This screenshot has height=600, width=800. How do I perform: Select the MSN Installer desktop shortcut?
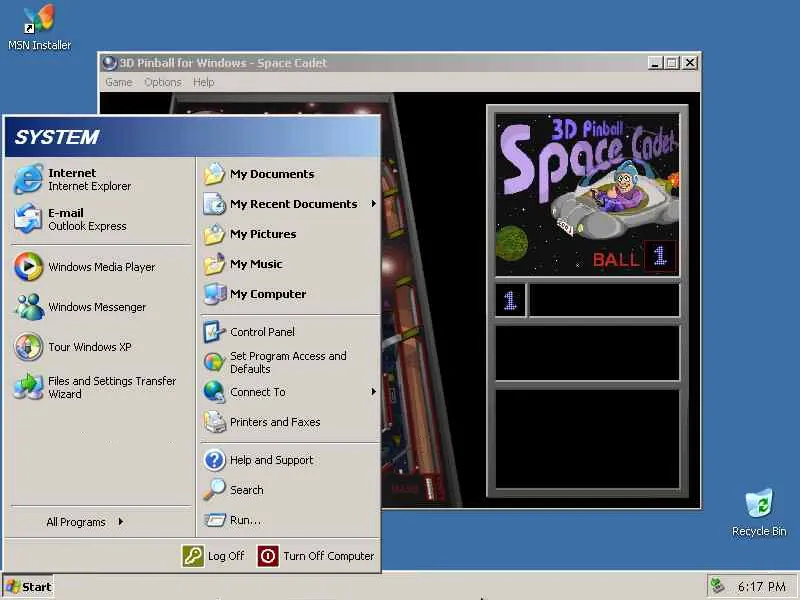39,27
